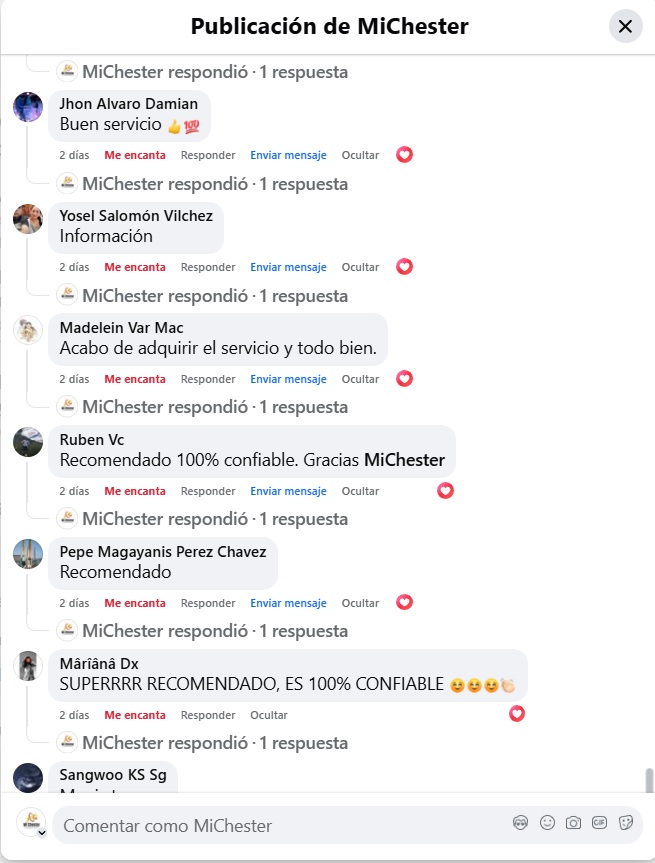Image resolution: width=655 pixels, height=863 pixels.
Task: Open the commenting profile switcher arrow
Action: pyautogui.click(x=41, y=833)
